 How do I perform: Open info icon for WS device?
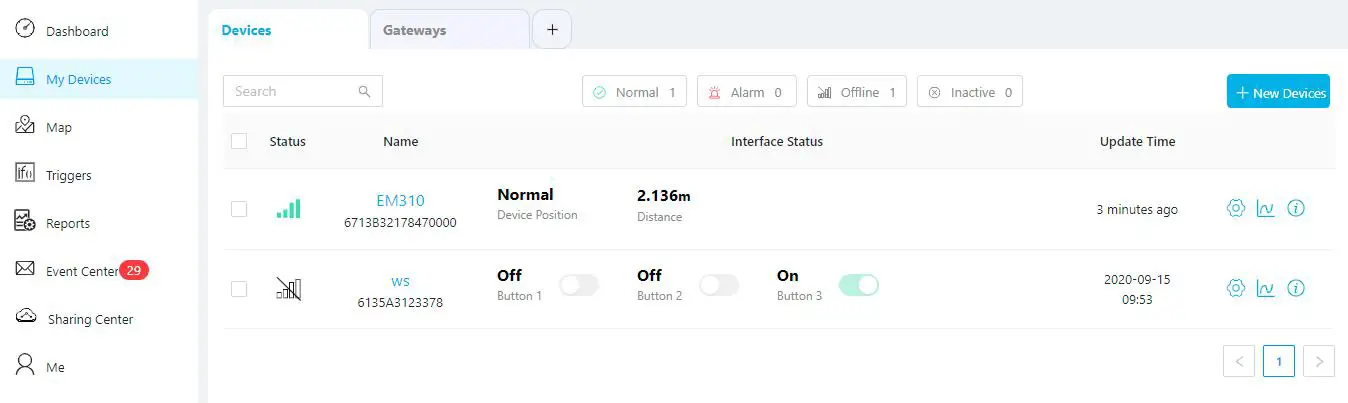(x=1296, y=288)
